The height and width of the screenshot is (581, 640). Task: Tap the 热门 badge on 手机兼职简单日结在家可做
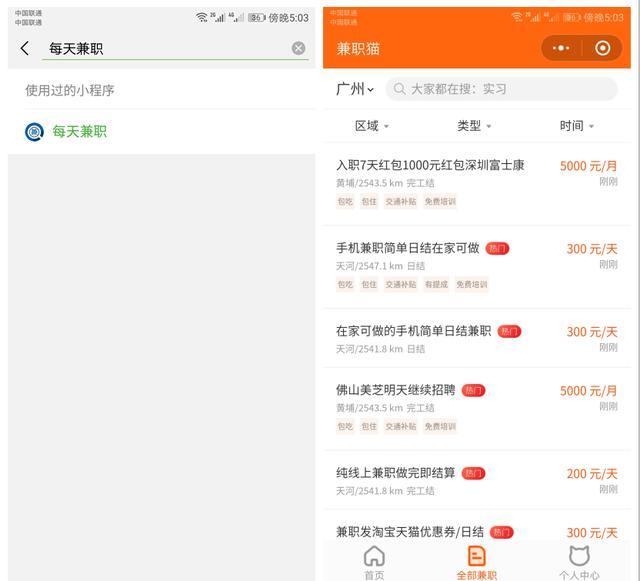(x=497, y=248)
